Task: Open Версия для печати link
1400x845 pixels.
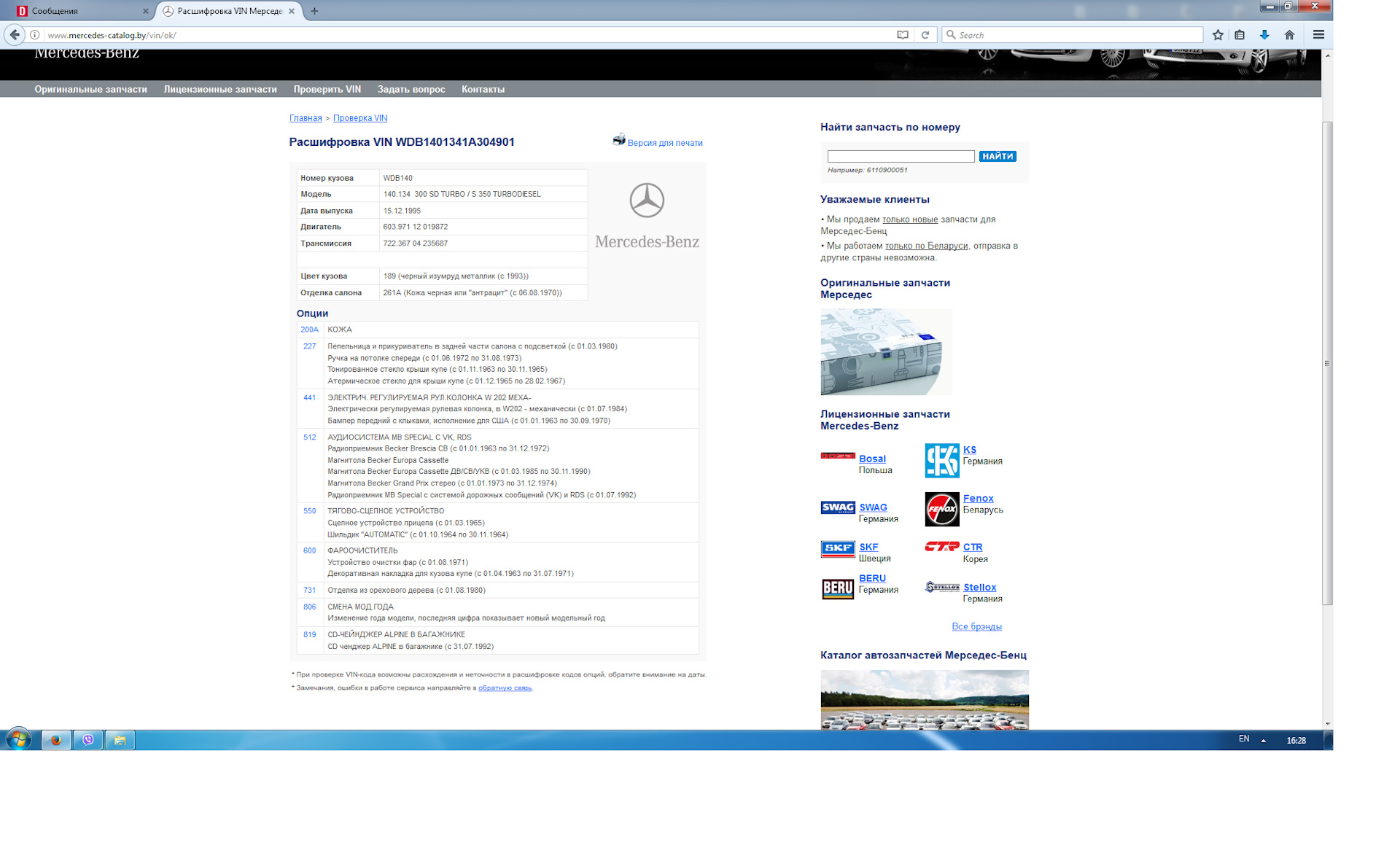Action: pyautogui.click(x=665, y=143)
